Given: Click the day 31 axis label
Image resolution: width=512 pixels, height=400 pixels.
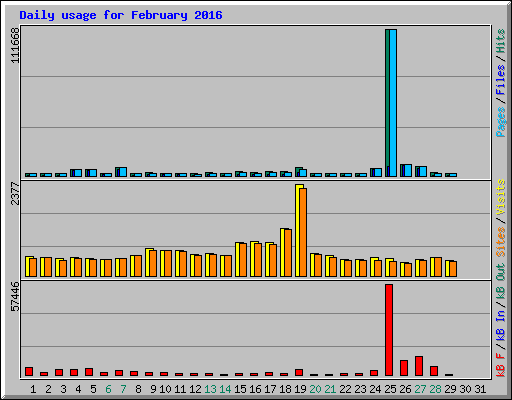Looking at the screenshot, I should pos(480,389).
